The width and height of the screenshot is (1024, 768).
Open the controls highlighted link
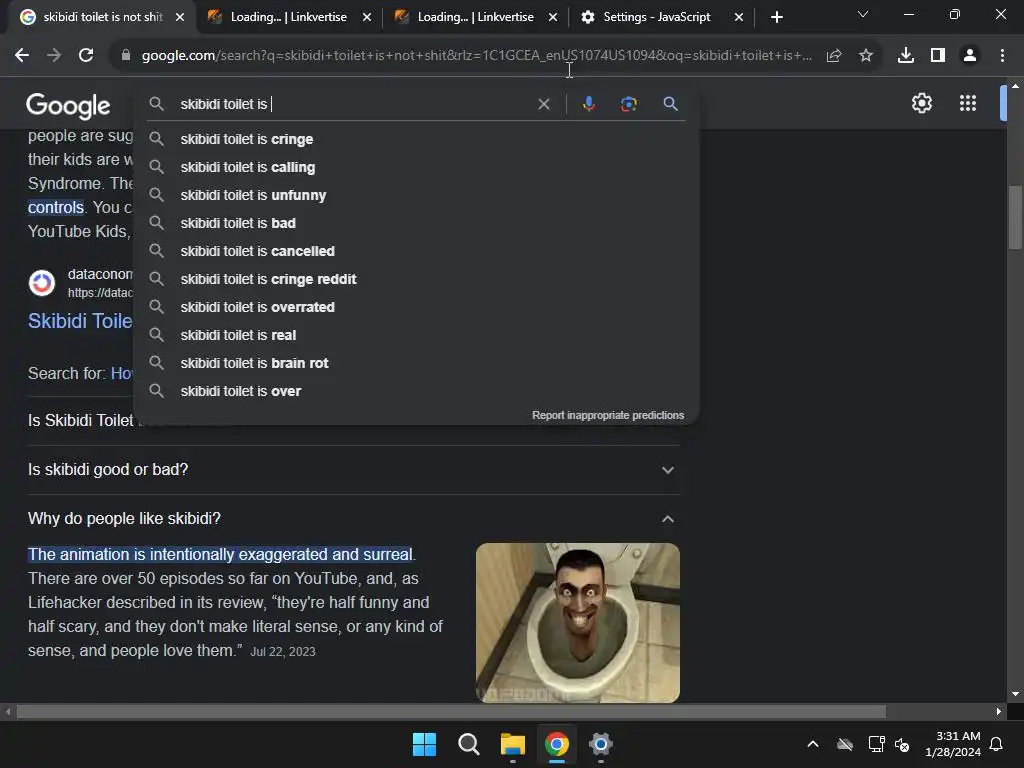tap(56, 208)
